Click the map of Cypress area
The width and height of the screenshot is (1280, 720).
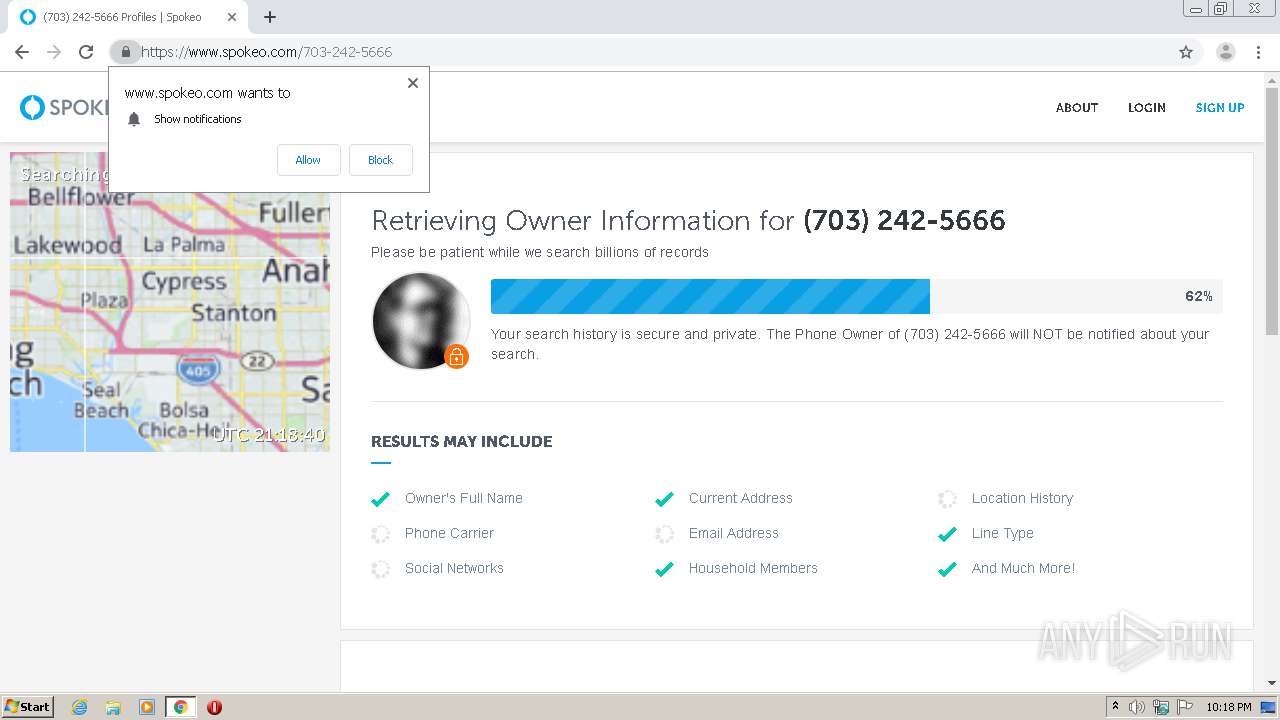click(170, 302)
